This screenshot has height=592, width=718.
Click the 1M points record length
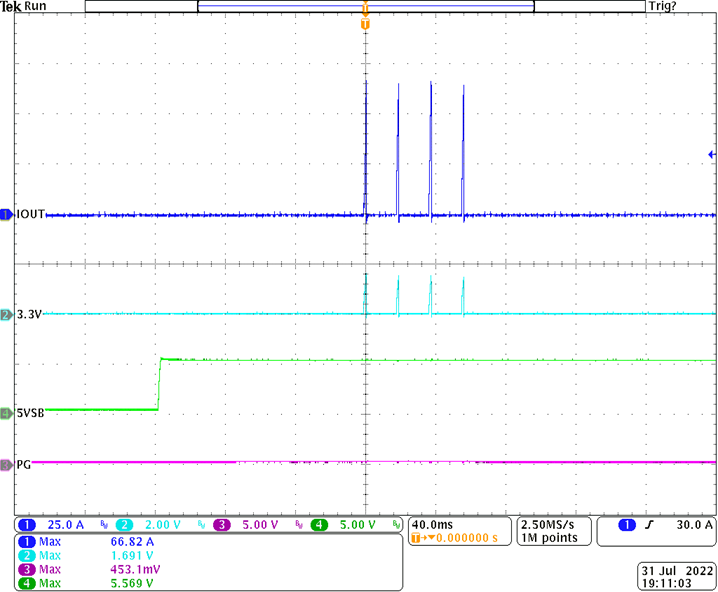(x=549, y=538)
